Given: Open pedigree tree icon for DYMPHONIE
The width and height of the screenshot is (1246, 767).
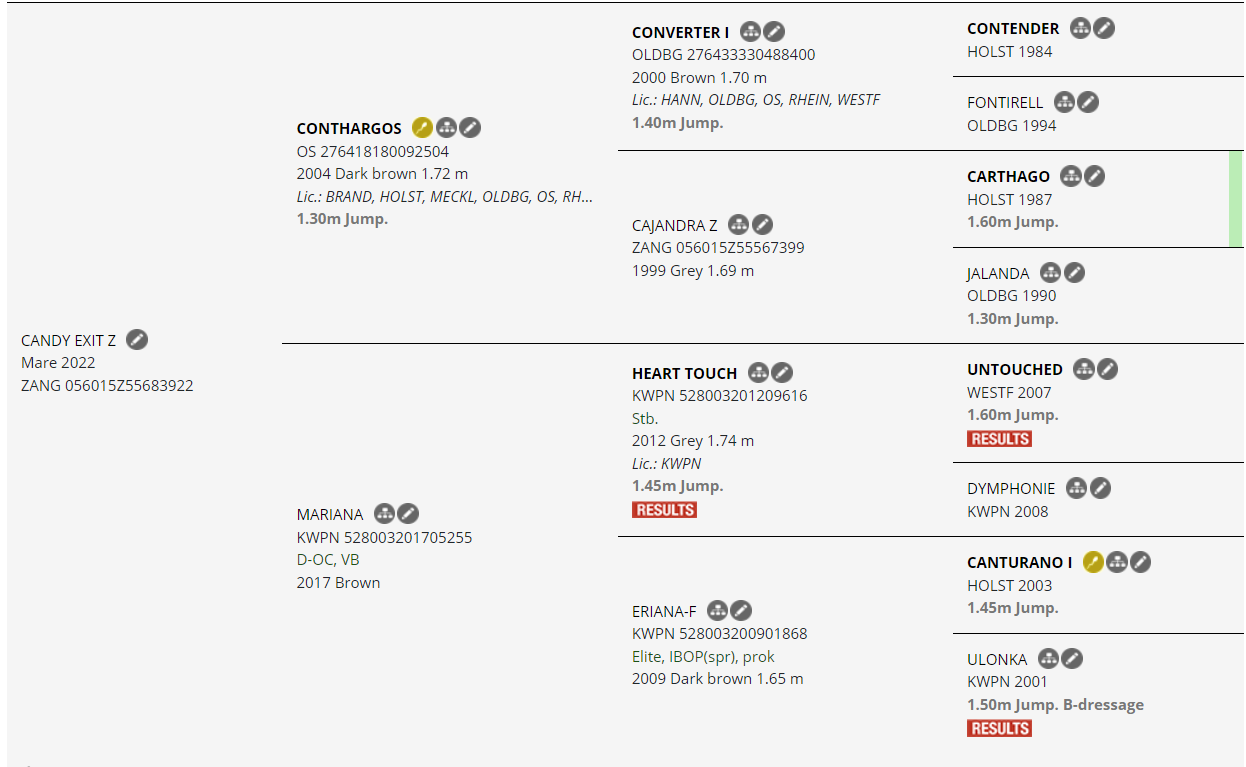Looking at the screenshot, I should [x=1076, y=488].
